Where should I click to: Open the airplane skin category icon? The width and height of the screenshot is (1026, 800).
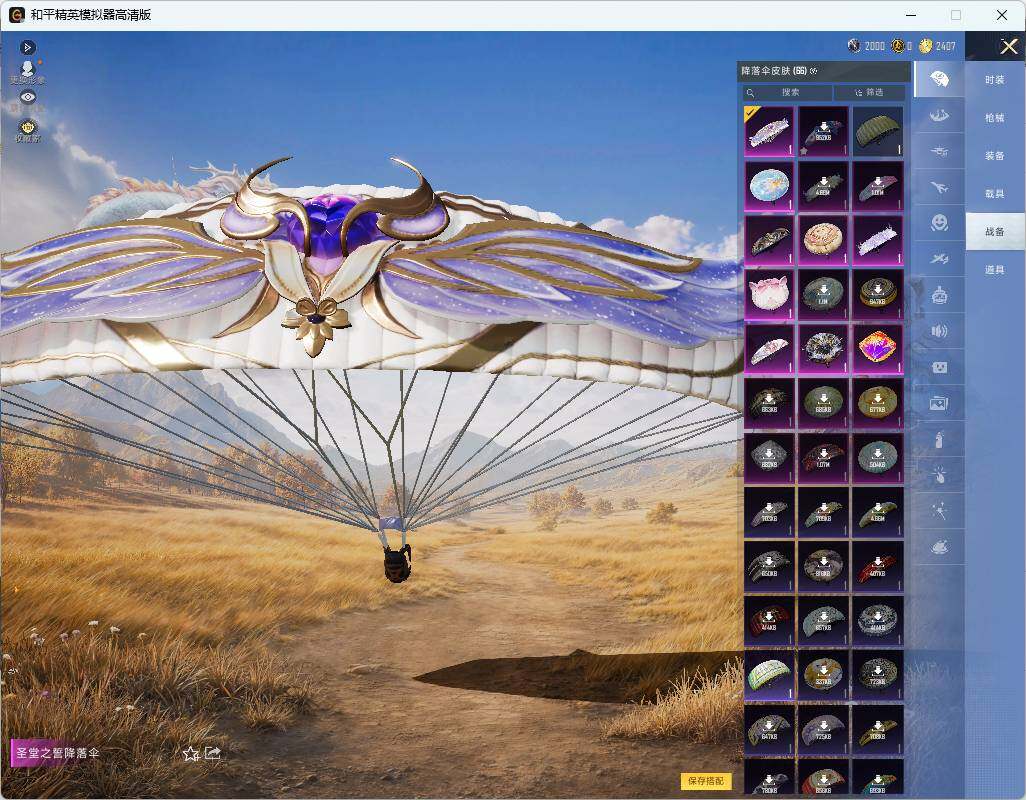(x=939, y=187)
